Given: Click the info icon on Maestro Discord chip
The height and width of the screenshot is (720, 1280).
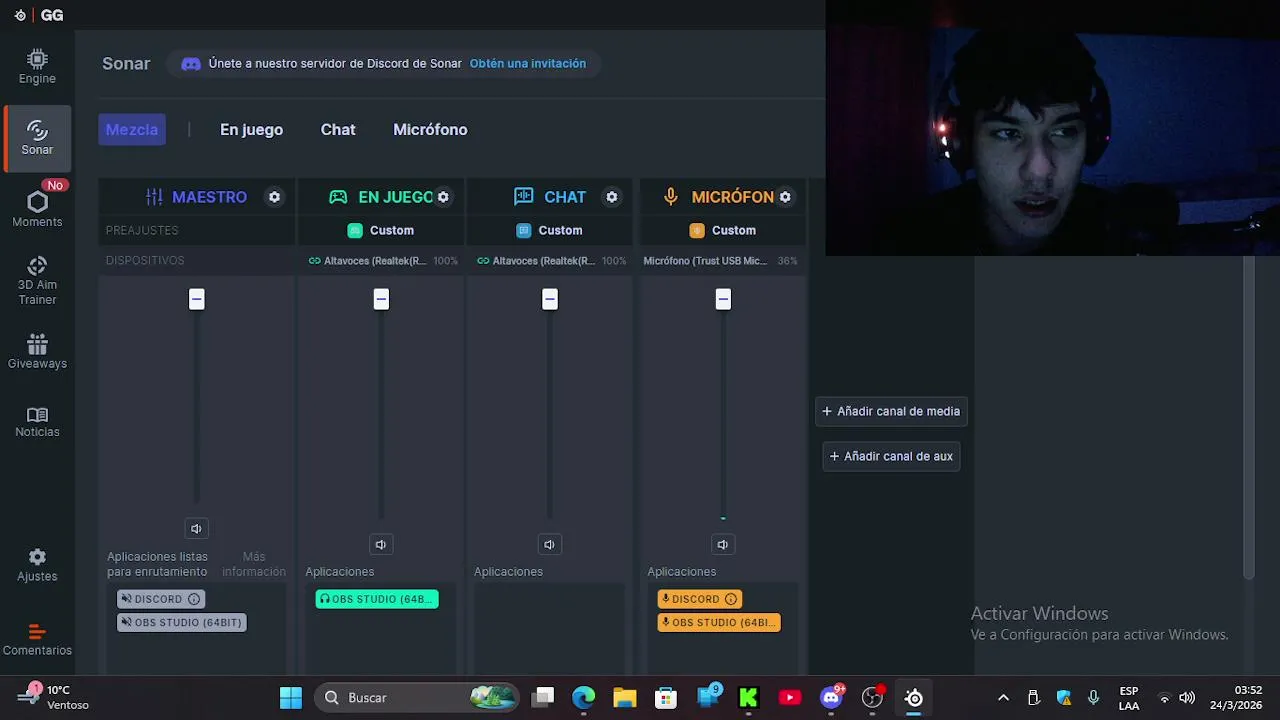Looking at the screenshot, I should [x=194, y=599].
